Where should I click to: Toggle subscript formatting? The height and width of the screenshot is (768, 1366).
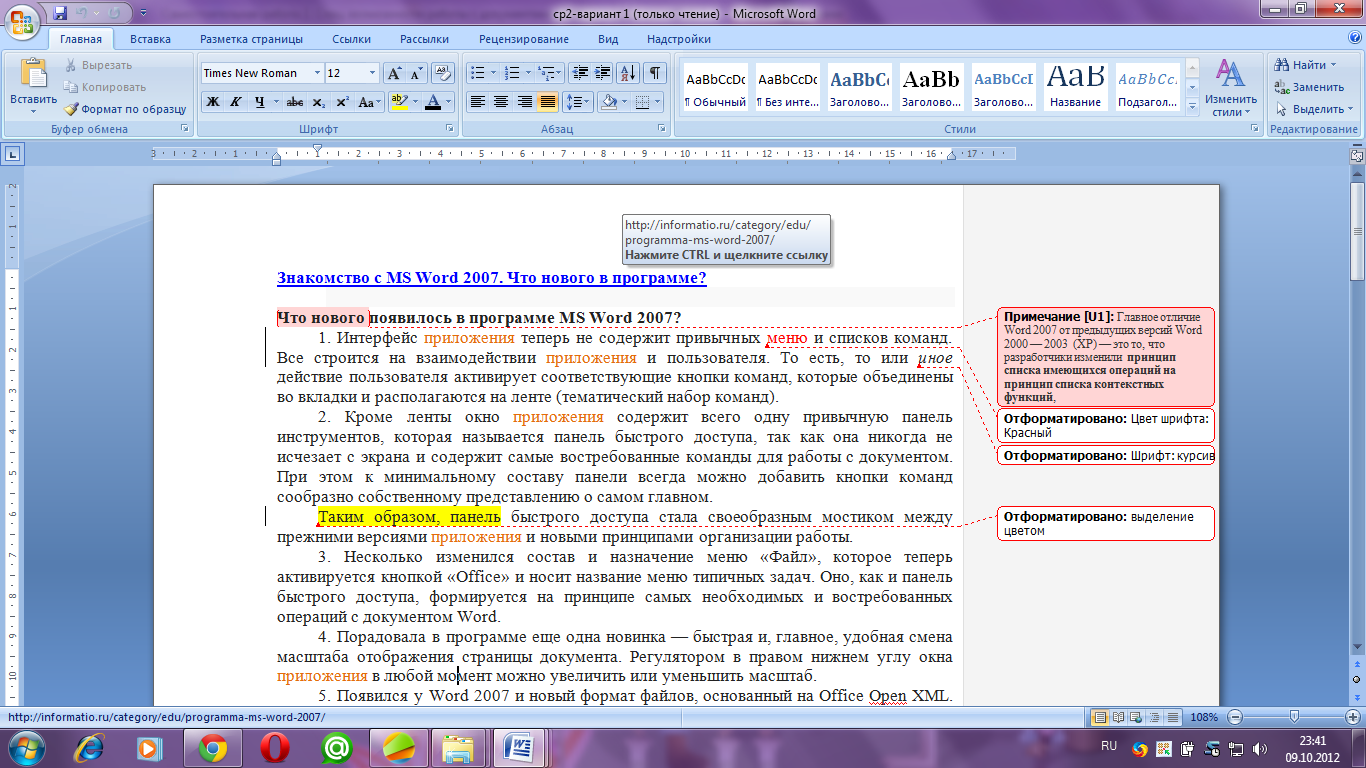coord(318,102)
